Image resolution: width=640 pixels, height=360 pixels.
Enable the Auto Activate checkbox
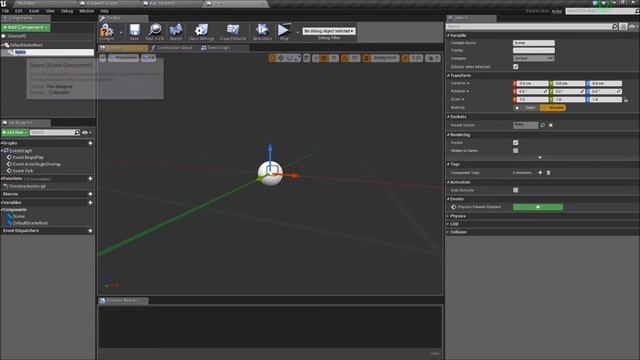(x=516, y=190)
